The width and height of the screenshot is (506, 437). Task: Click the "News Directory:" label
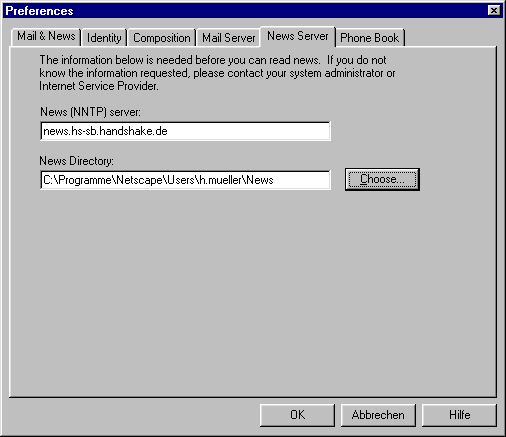76,161
